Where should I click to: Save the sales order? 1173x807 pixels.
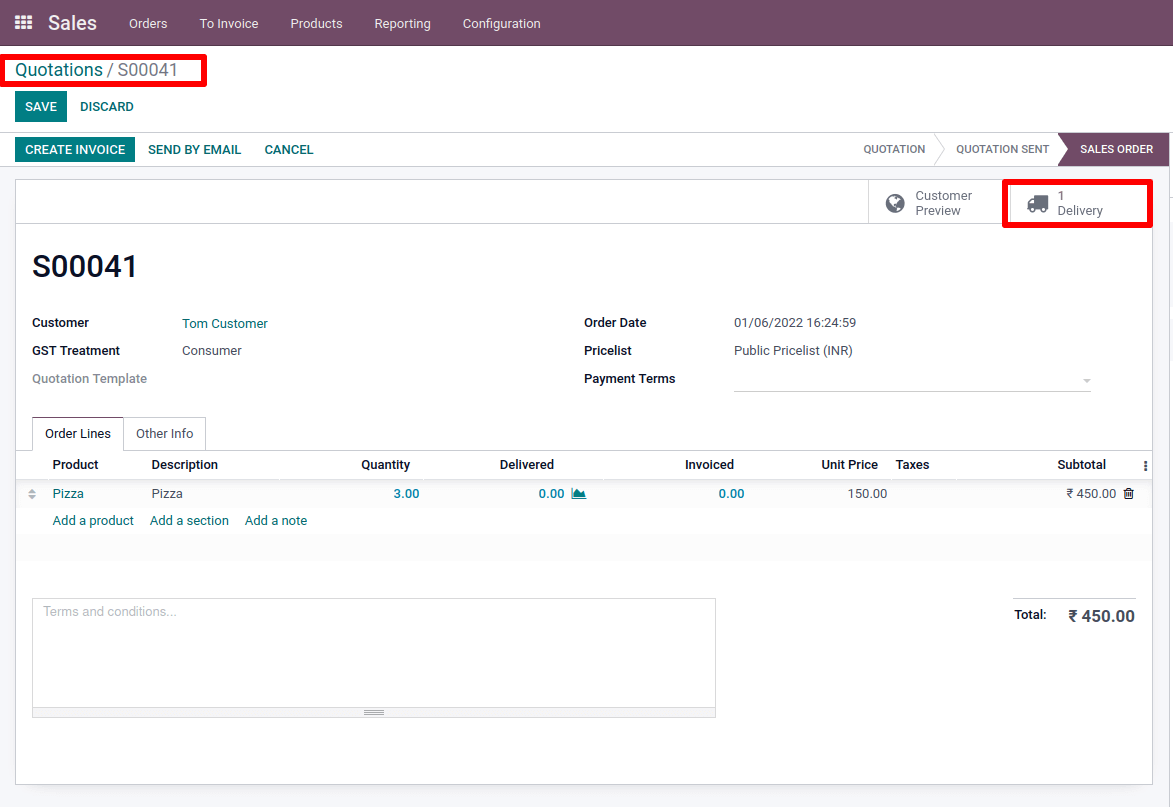pyautogui.click(x=41, y=107)
